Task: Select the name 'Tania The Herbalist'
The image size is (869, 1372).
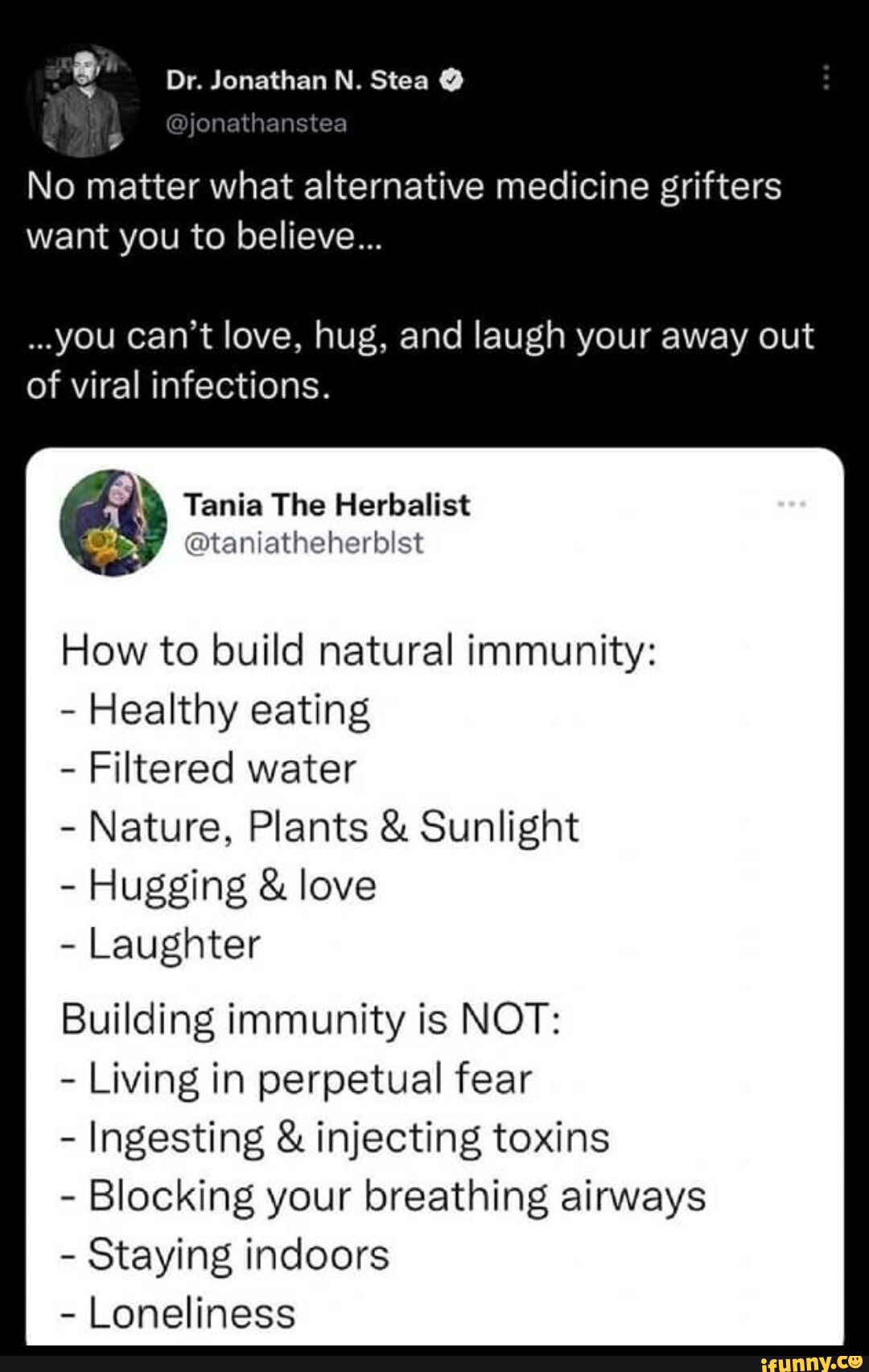Action: point(327,505)
